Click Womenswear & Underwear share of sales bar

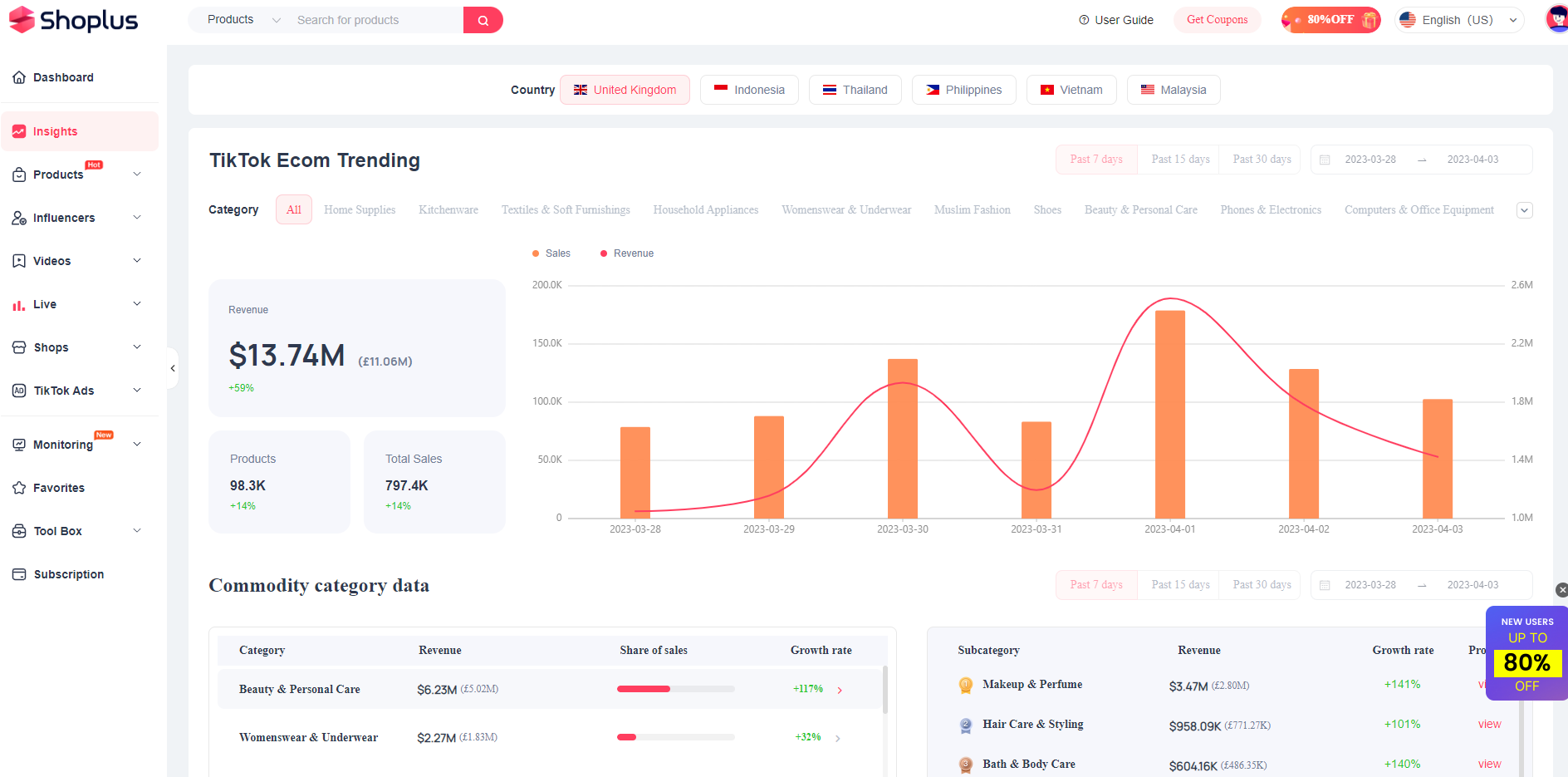click(675, 737)
